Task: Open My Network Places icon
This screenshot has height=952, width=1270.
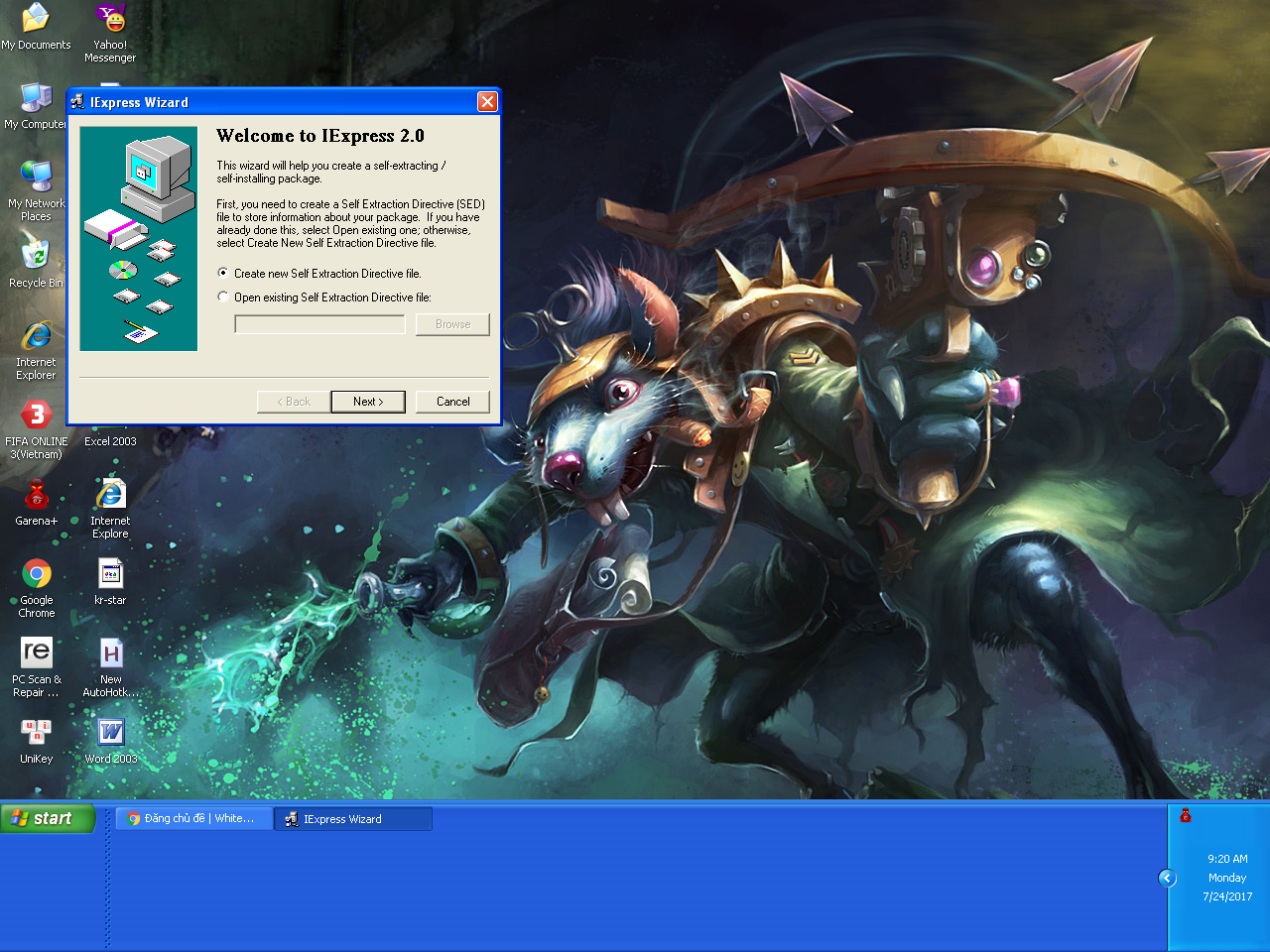Action: [x=36, y=191]
